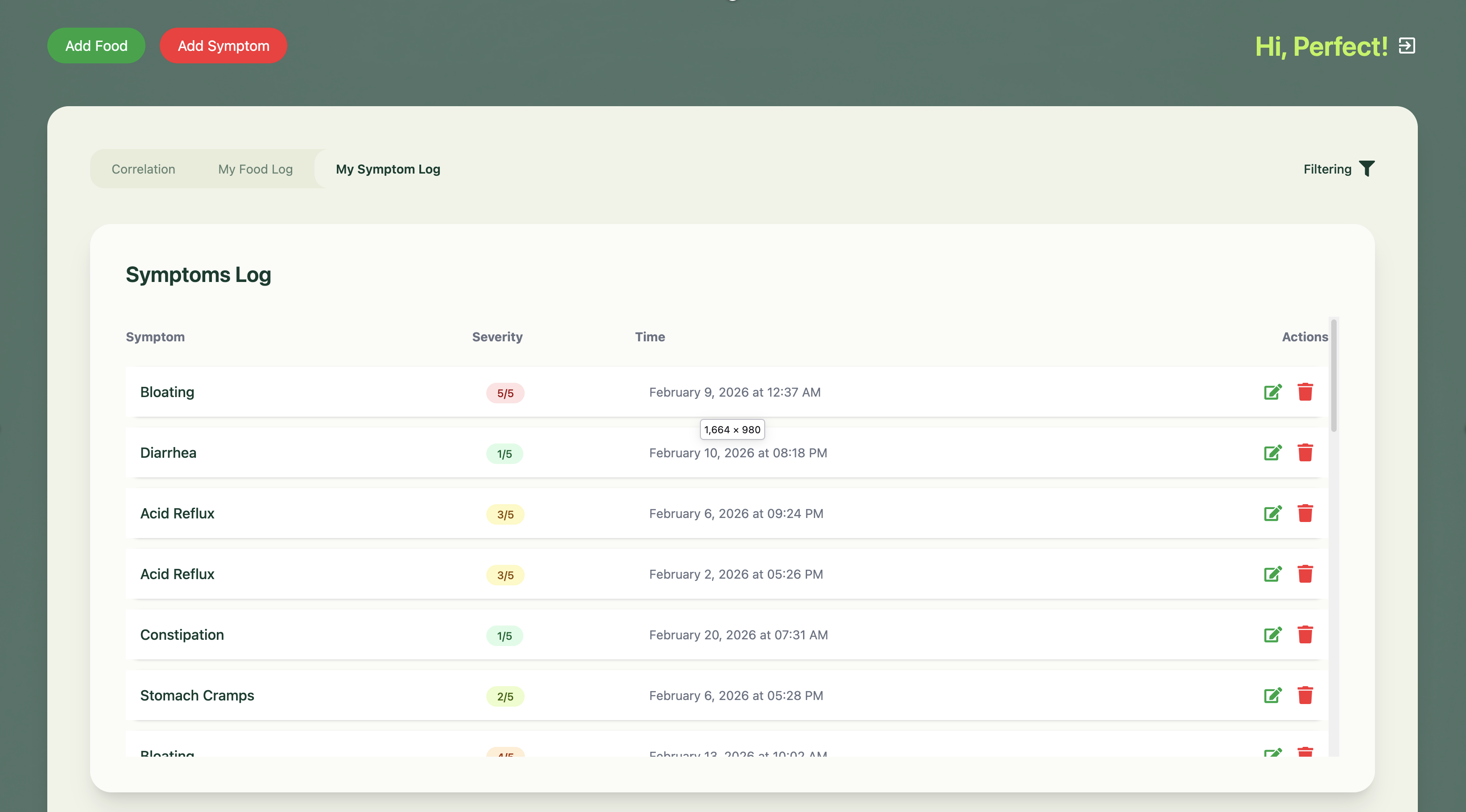The width and height of the screenshot is (1466, 812).
Task: Select the My Symptom Log tab
Action: [388, 169]
